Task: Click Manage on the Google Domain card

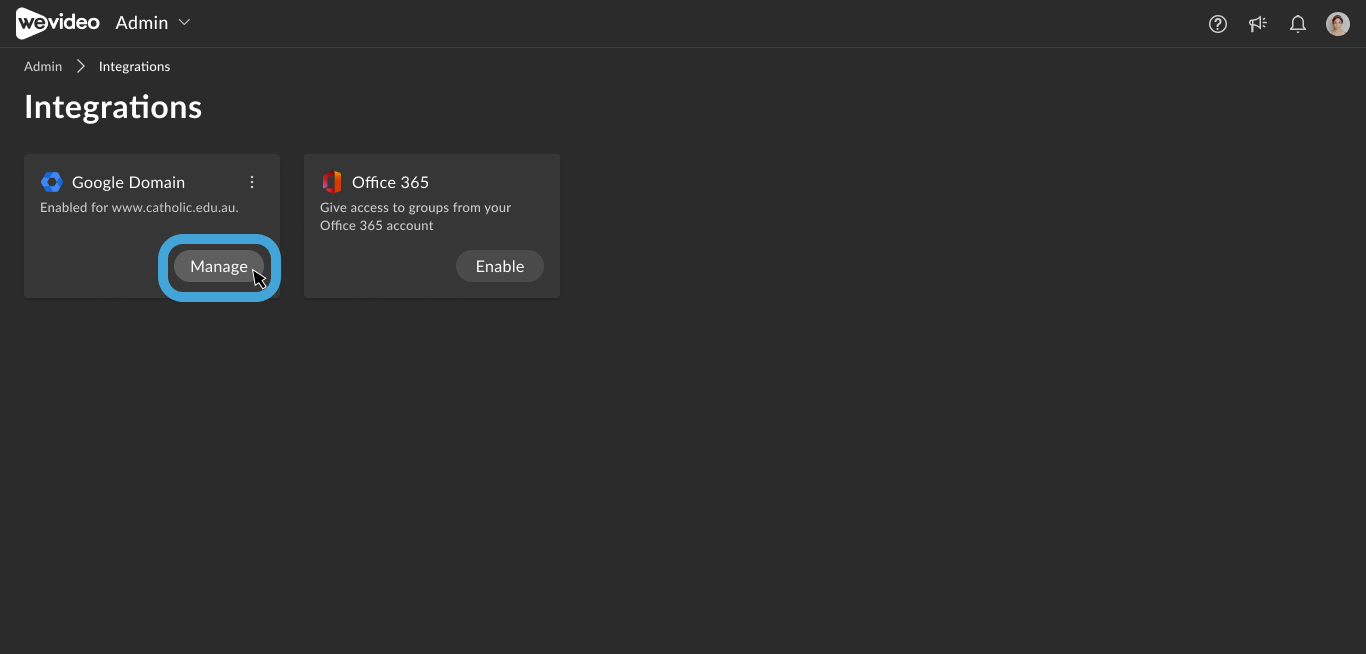Action: 219,266
